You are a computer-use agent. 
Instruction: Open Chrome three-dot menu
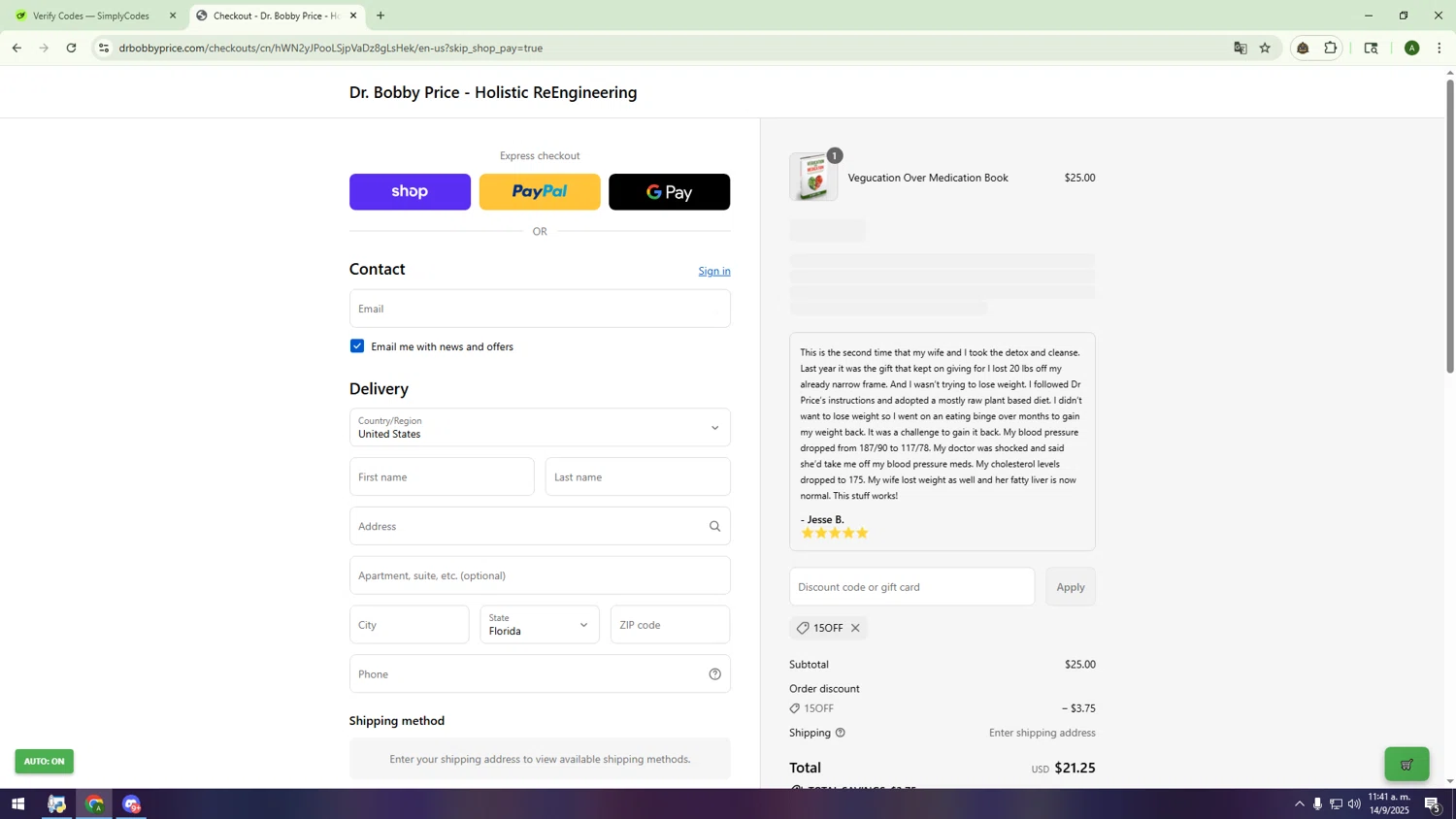pos(1439,48)
